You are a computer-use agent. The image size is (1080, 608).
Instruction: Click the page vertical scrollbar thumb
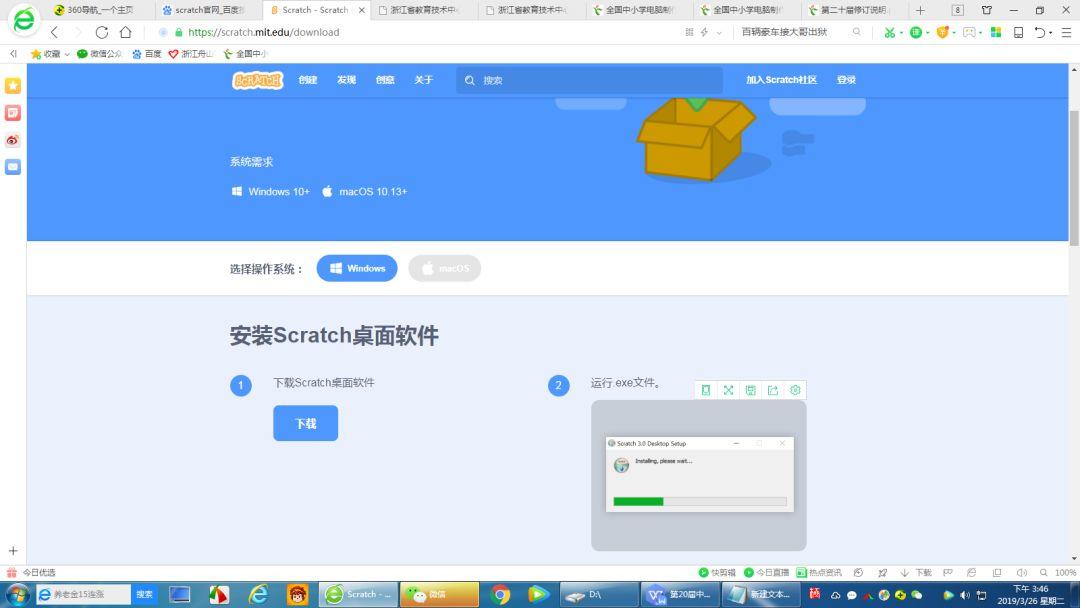click(x=1074, y=178)
